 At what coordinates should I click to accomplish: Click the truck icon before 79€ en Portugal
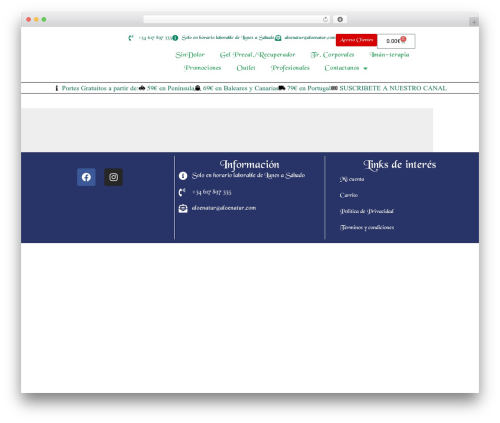point(282,88)
